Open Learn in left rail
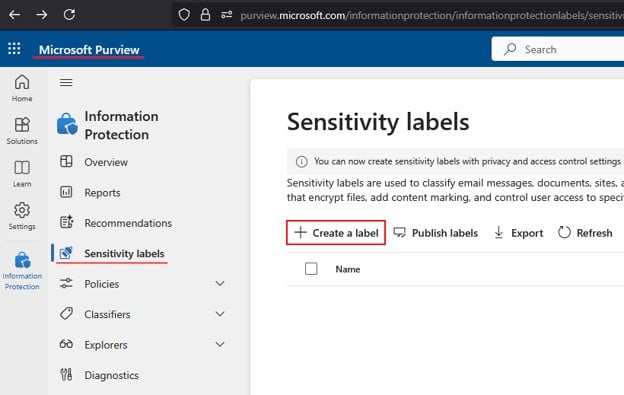This screenshot has width=624, height=395. [22, 174]
